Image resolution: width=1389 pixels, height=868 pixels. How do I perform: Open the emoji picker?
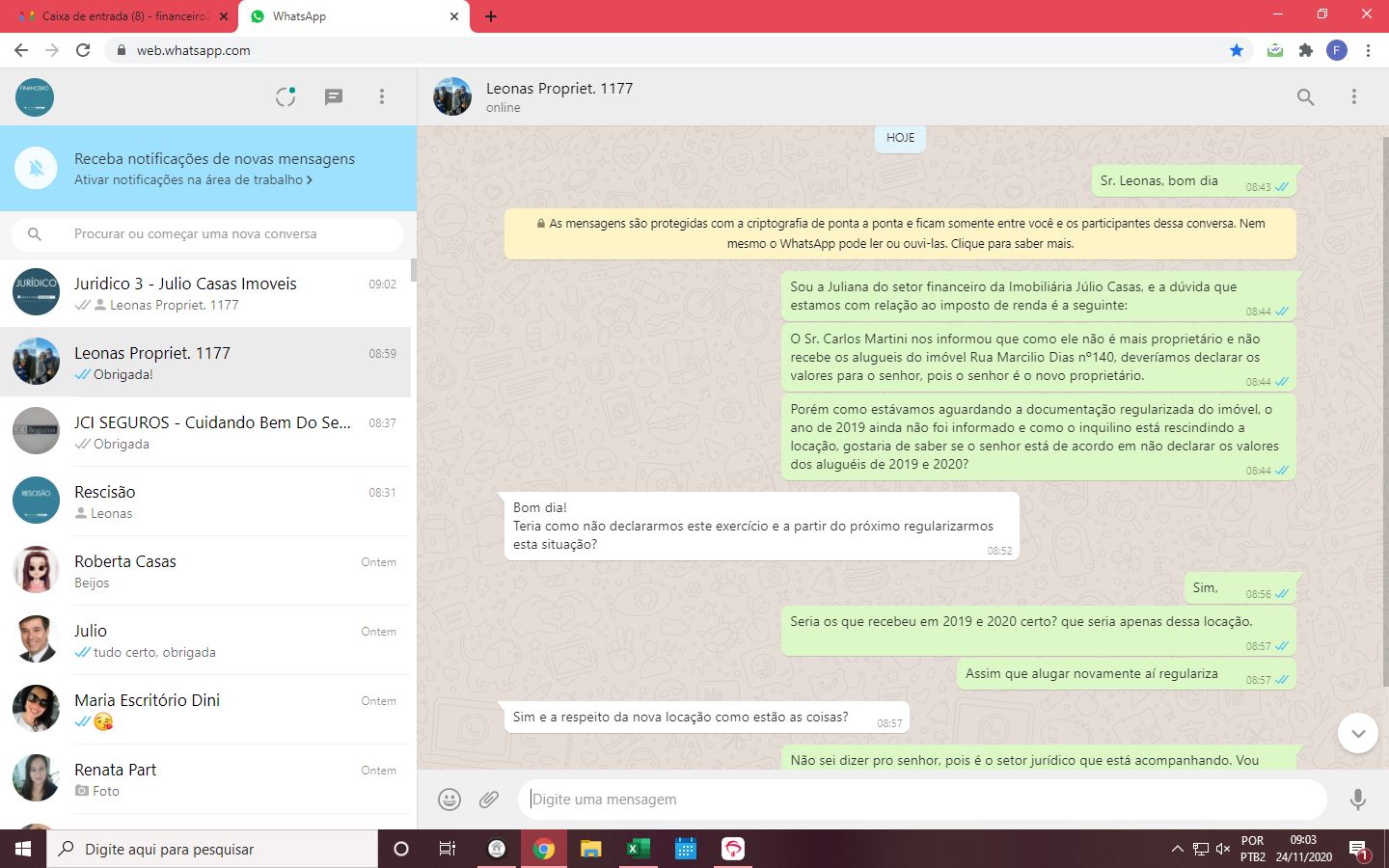coord(449,799)
